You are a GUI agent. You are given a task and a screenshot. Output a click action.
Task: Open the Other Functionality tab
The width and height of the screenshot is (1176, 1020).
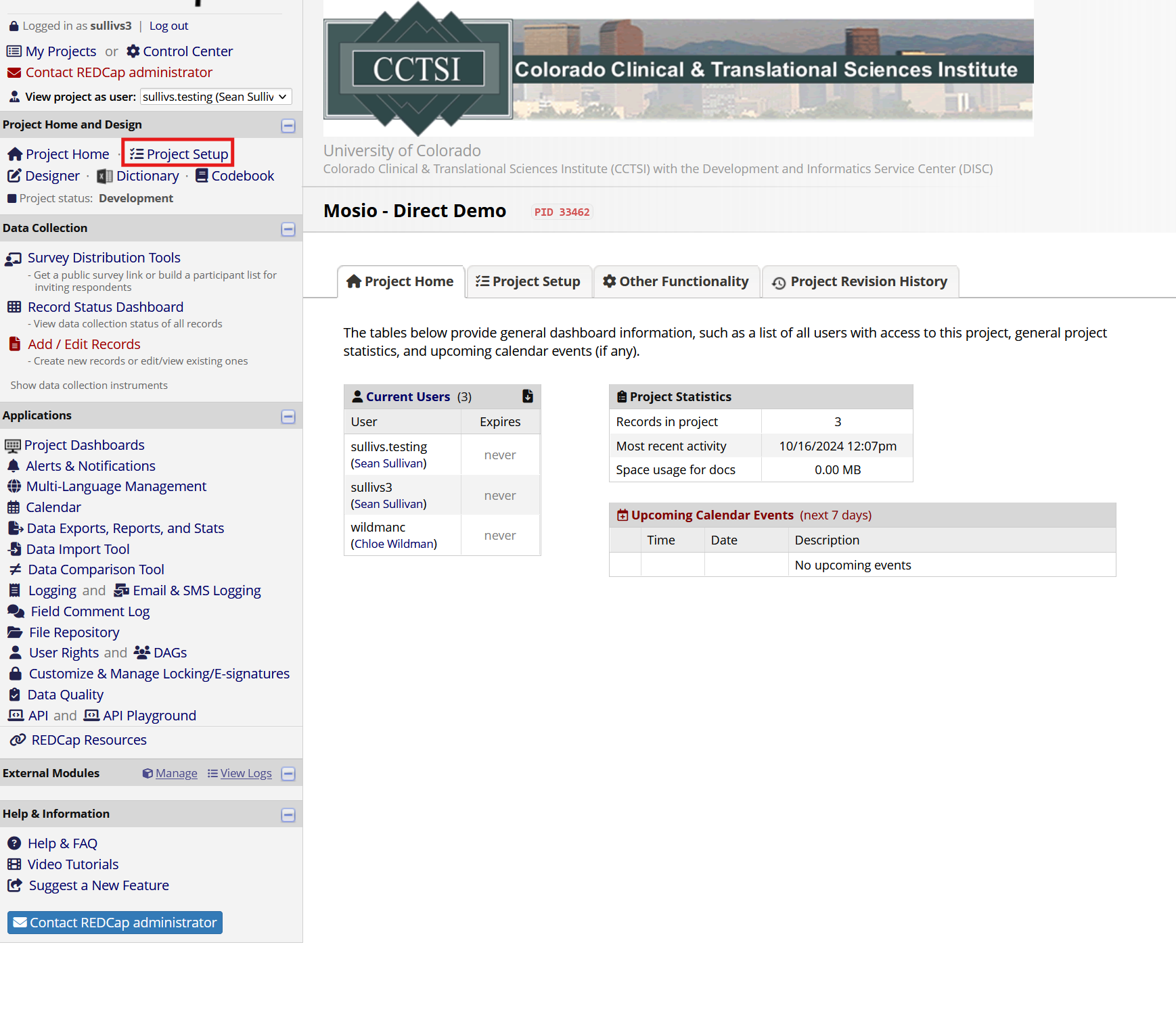[x=676, y=281]
